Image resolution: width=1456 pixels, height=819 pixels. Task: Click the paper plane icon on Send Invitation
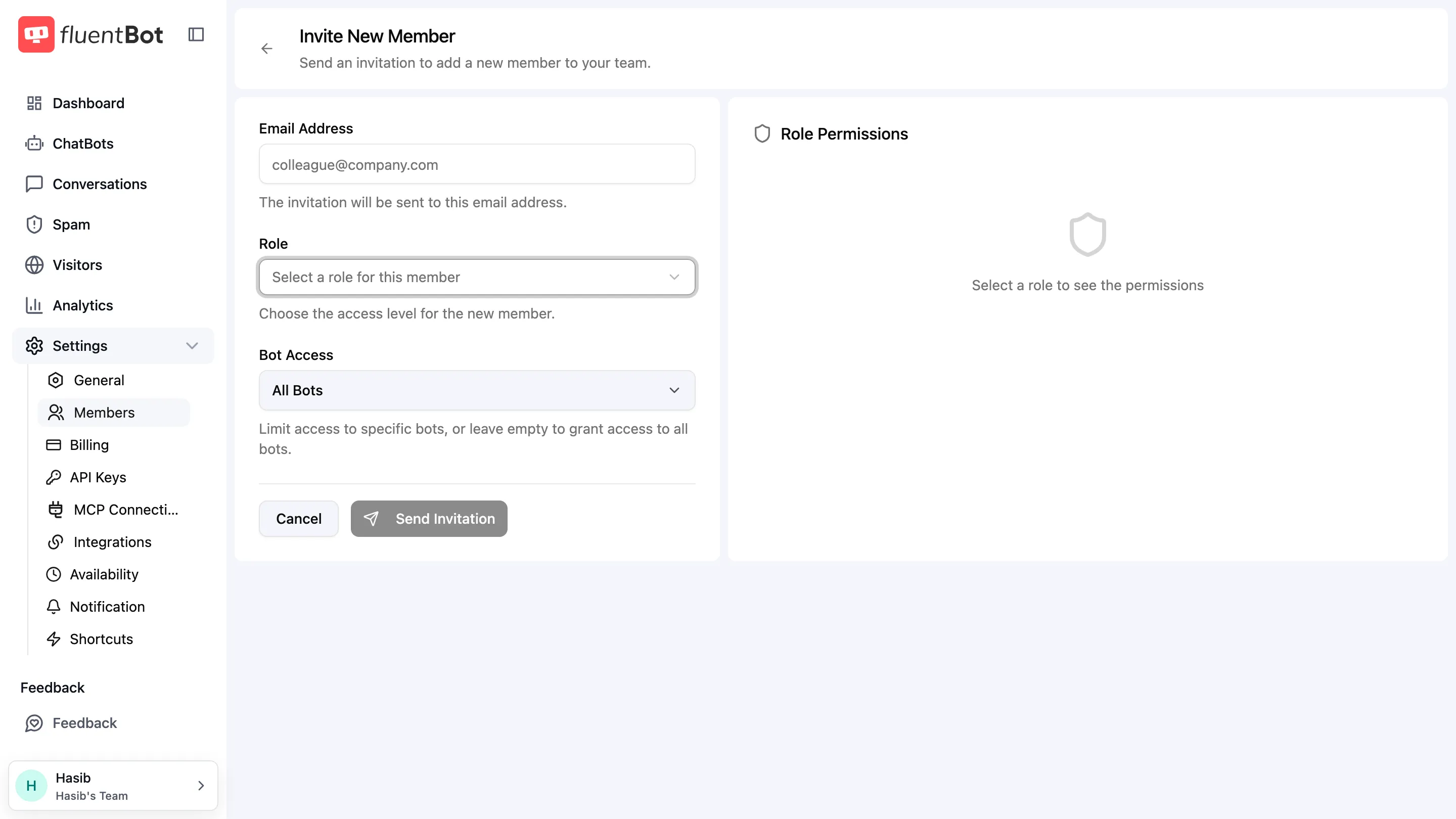coord(372,518)
